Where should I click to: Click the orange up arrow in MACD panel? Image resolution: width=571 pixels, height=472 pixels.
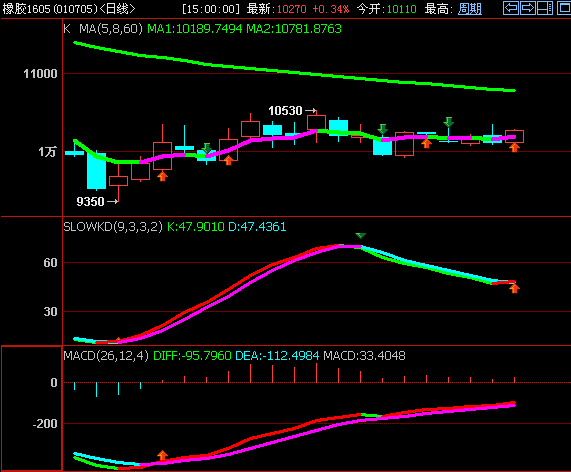click(162, 455)
